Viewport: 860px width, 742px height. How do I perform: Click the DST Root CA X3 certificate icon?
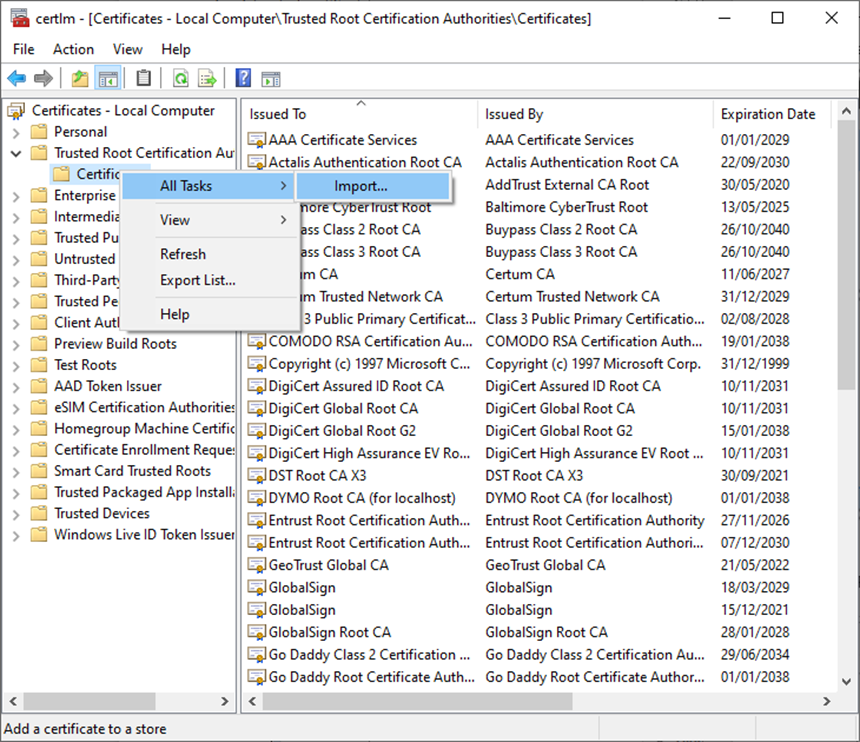tap(256, 475)
